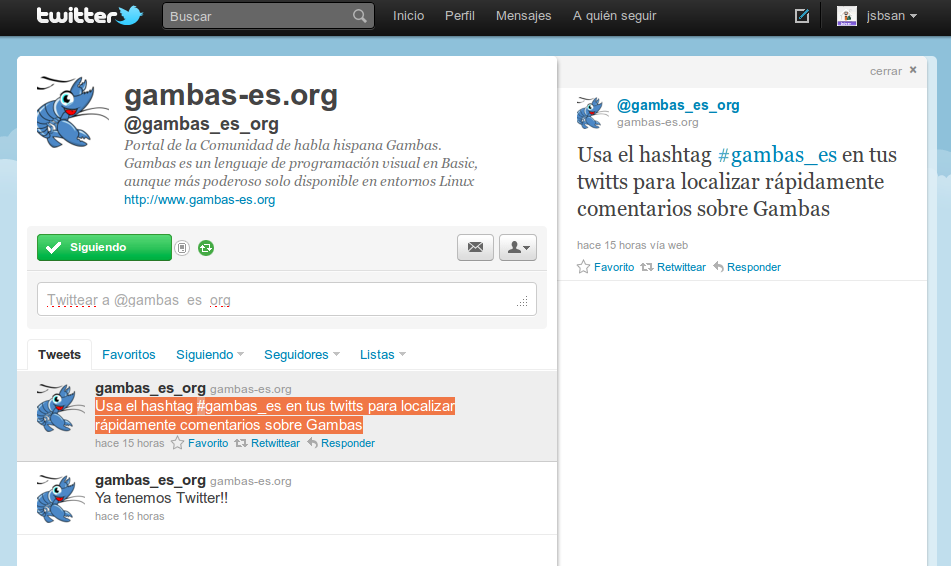Click retweet arrows icon in detail pane
This screenshot has width=951, height=566.
click(647, 267)
